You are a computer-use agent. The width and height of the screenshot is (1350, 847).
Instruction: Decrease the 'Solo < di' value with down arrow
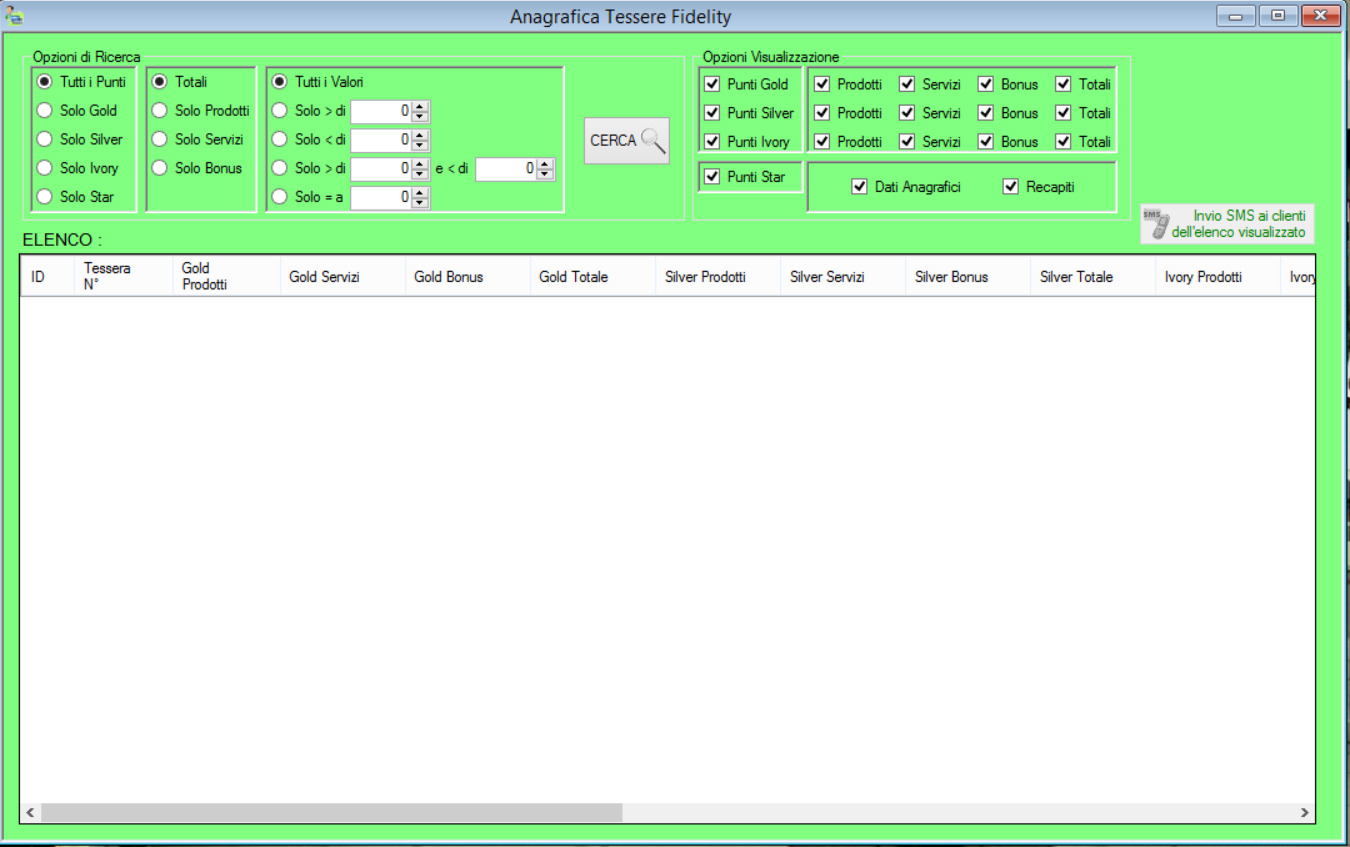pos(420,146)
